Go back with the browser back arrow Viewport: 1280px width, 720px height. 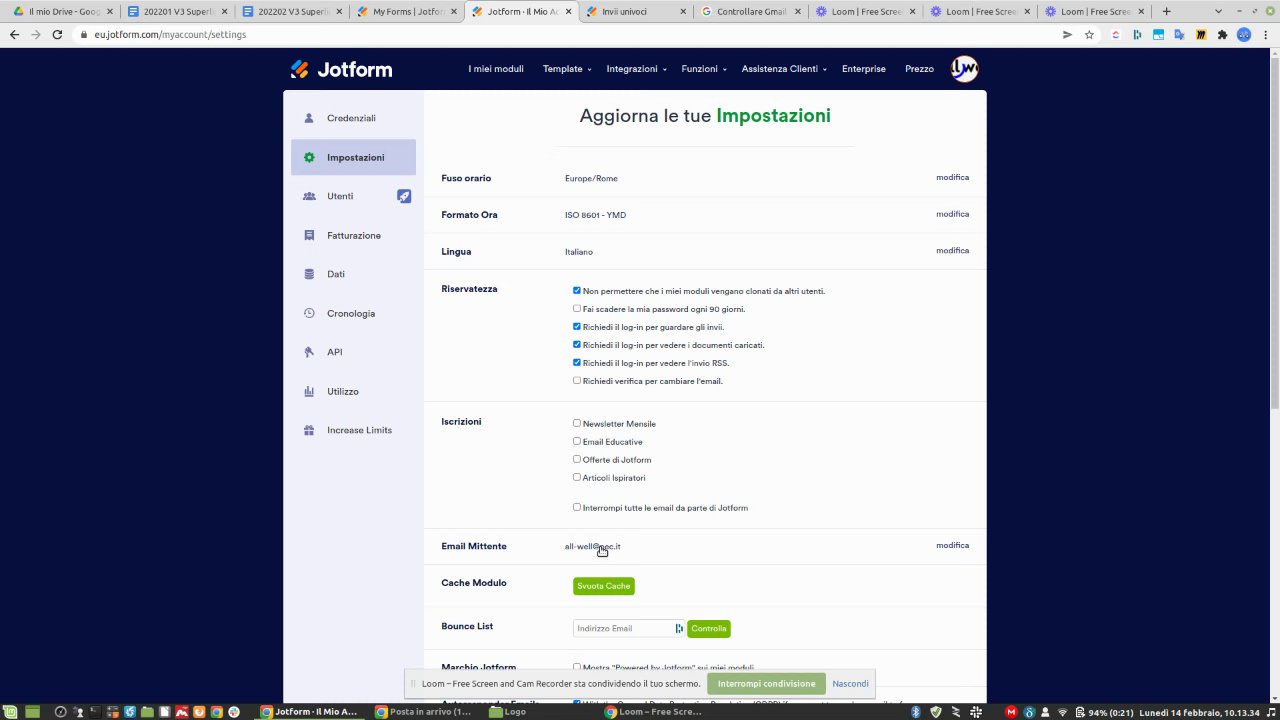(x=14, y=34)
